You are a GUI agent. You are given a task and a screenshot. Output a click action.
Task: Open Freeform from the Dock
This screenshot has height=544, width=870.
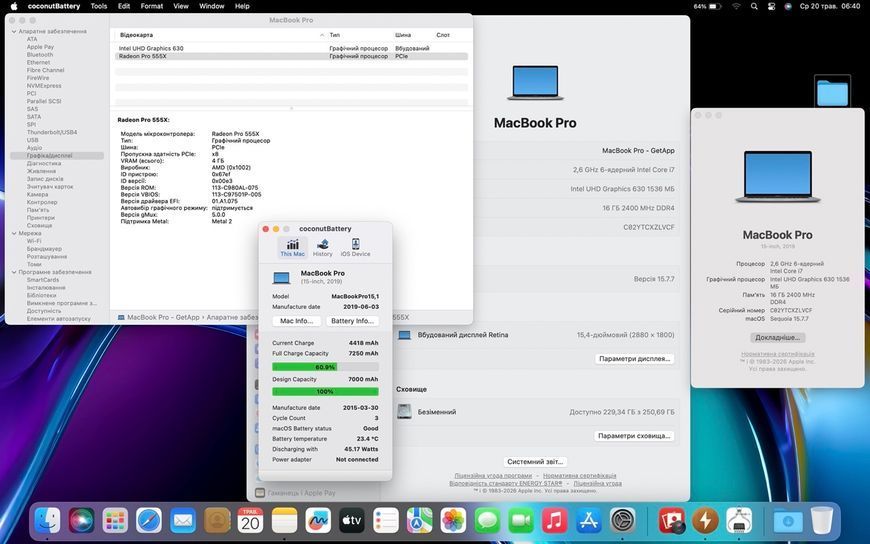[x=318, y=521]
